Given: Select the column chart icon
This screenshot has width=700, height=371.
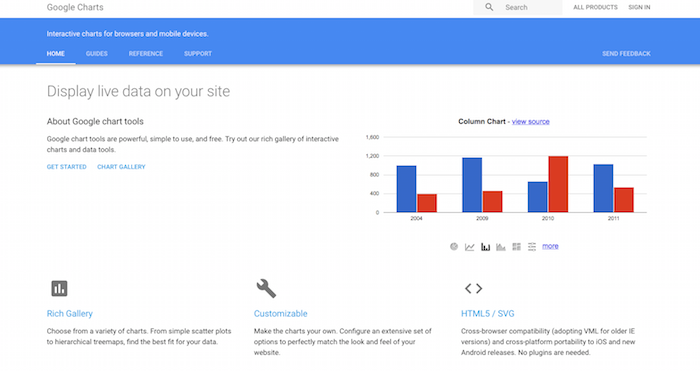Looking at the screenshot, I should pyautogui.click(x=485, y=247).
